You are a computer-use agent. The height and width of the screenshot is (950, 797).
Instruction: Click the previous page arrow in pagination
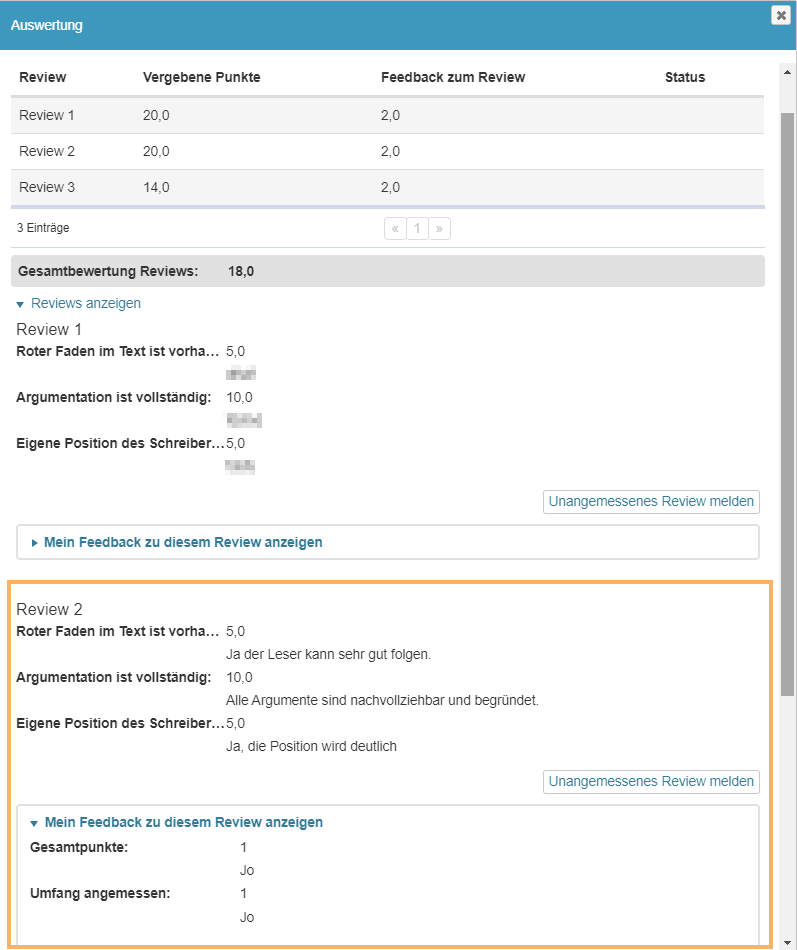pyautogui.click(x=395, y=229)
